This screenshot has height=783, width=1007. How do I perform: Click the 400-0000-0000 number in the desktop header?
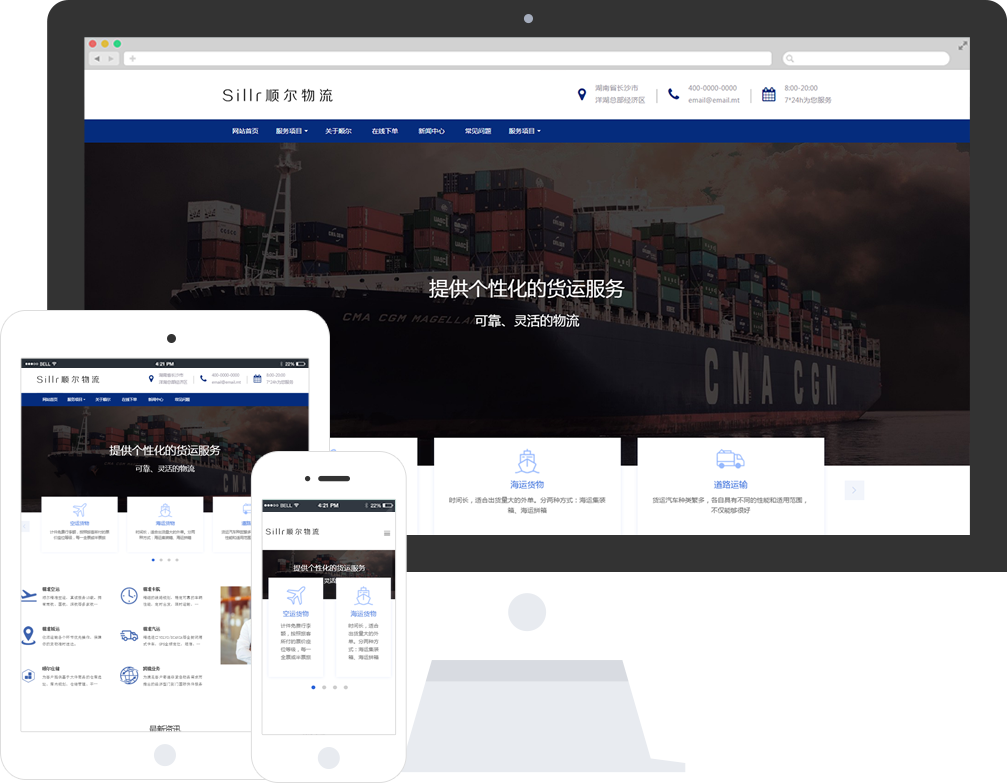click(x=712, y=88)
